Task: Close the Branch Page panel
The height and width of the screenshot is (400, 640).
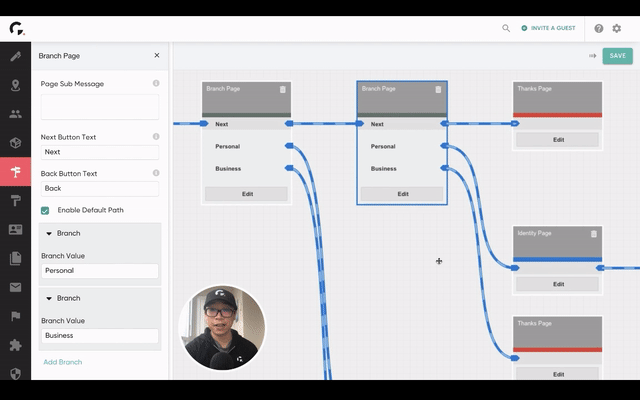Action: coord(157,56)
